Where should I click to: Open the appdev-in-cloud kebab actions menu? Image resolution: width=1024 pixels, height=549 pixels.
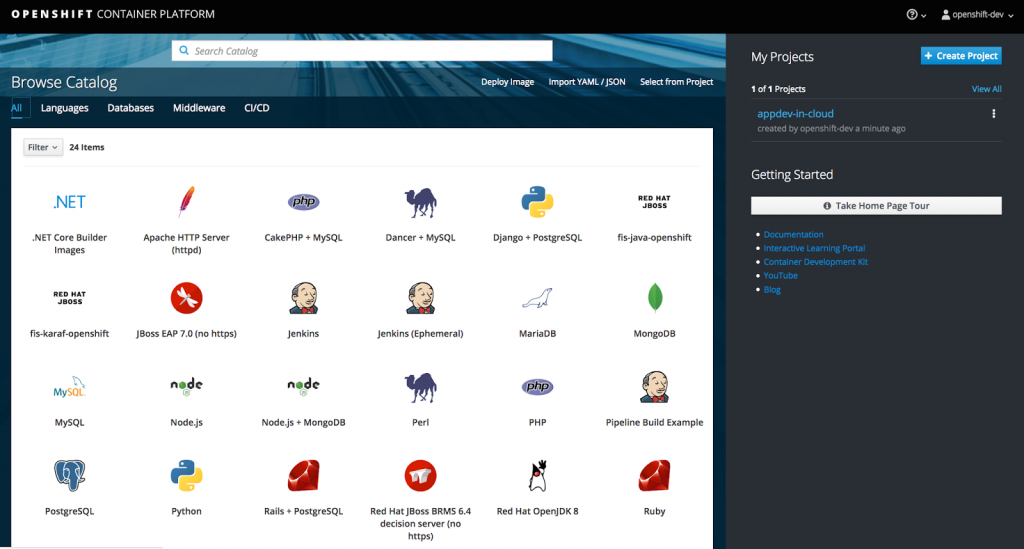994,114
